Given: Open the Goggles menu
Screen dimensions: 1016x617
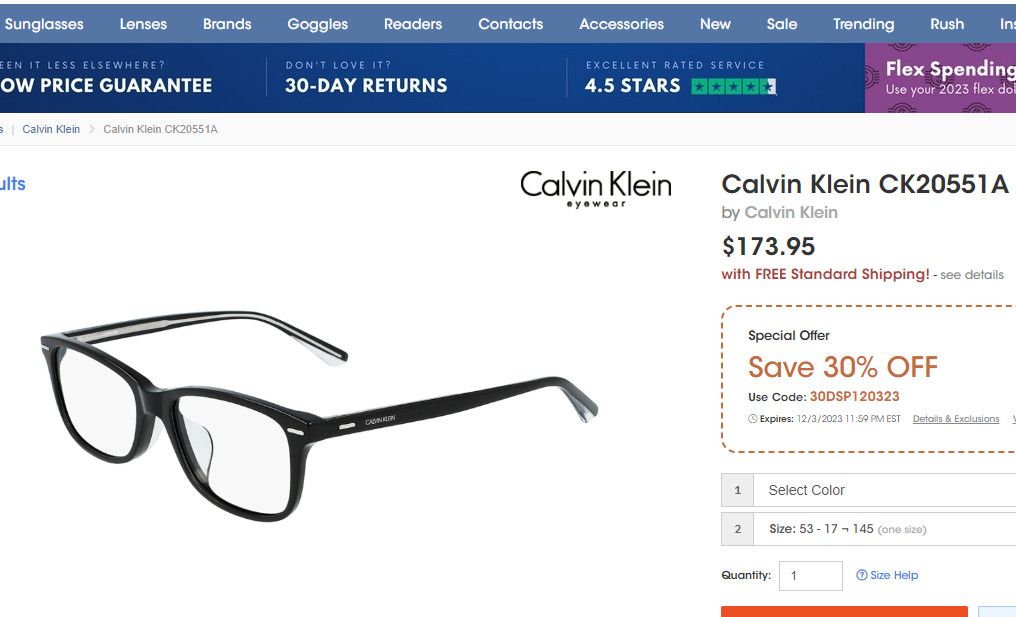Looking at the screenshot, I should pos(317,24).
